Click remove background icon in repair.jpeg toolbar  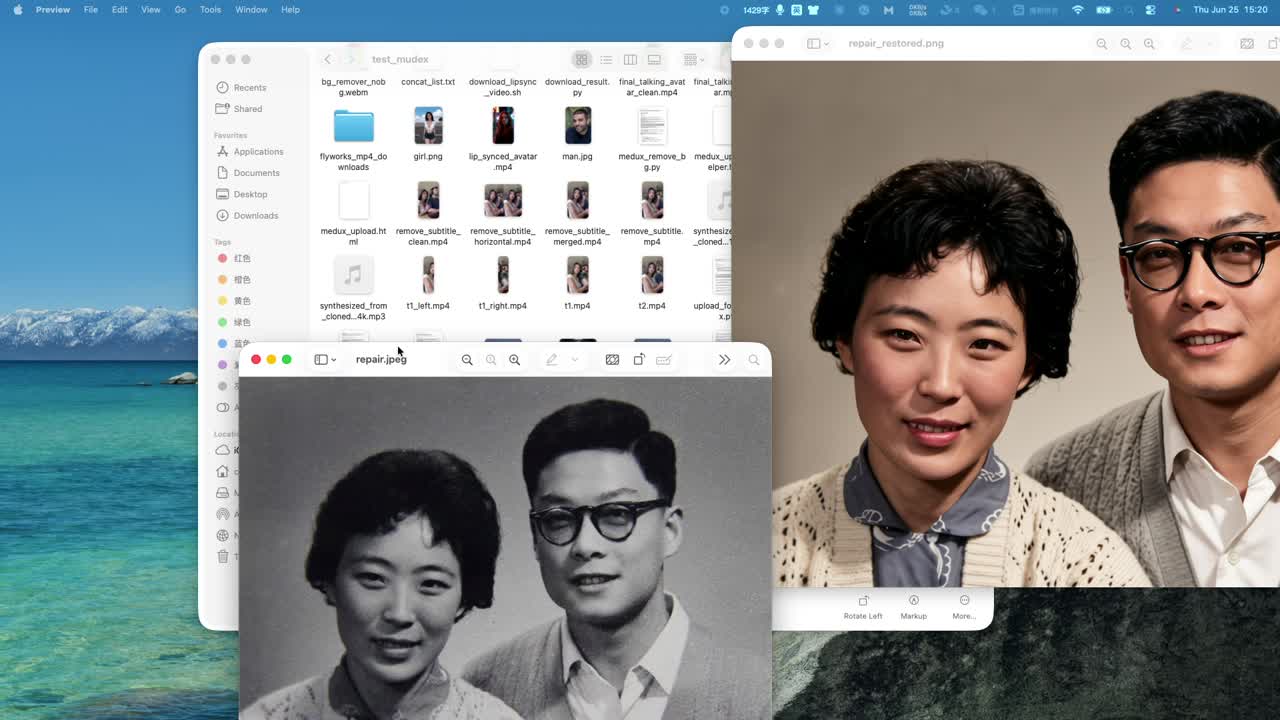point(612,359)
